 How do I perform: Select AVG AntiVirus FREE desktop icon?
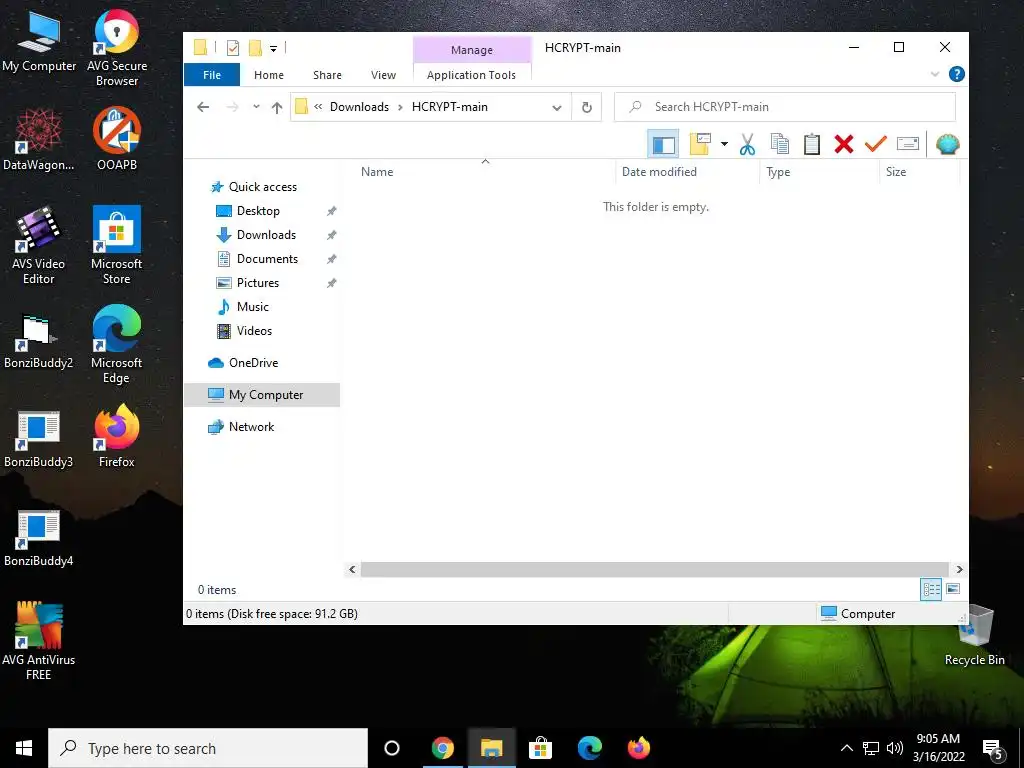[39, 641]
